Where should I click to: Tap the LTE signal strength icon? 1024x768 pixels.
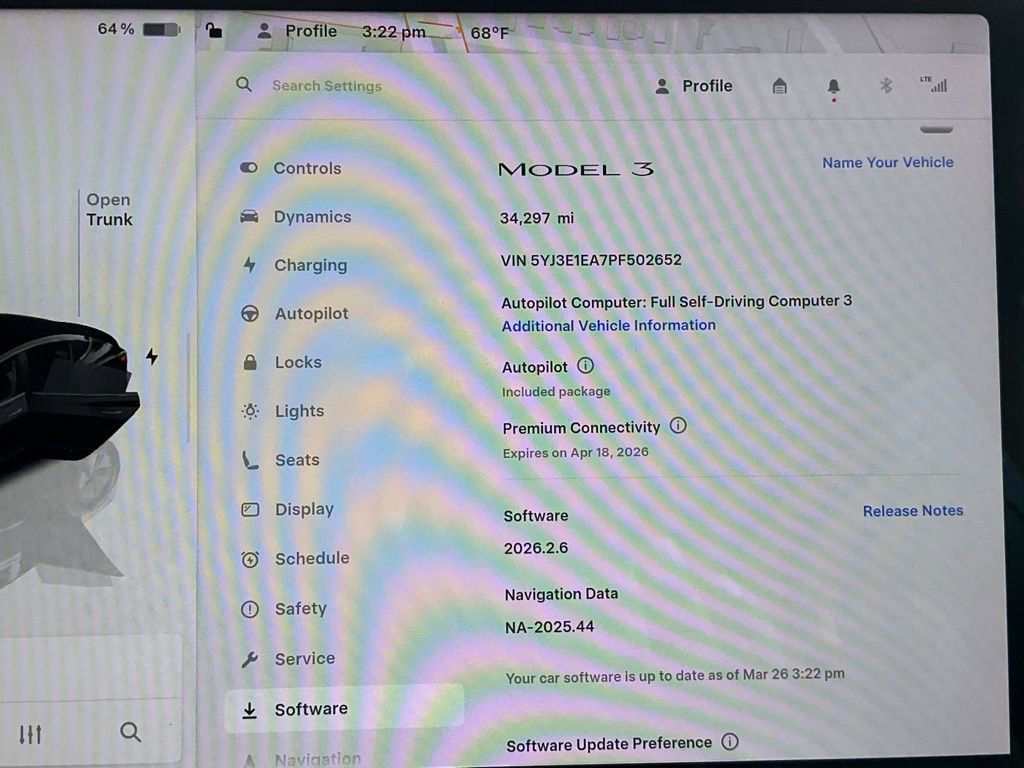tap(934, 84)
